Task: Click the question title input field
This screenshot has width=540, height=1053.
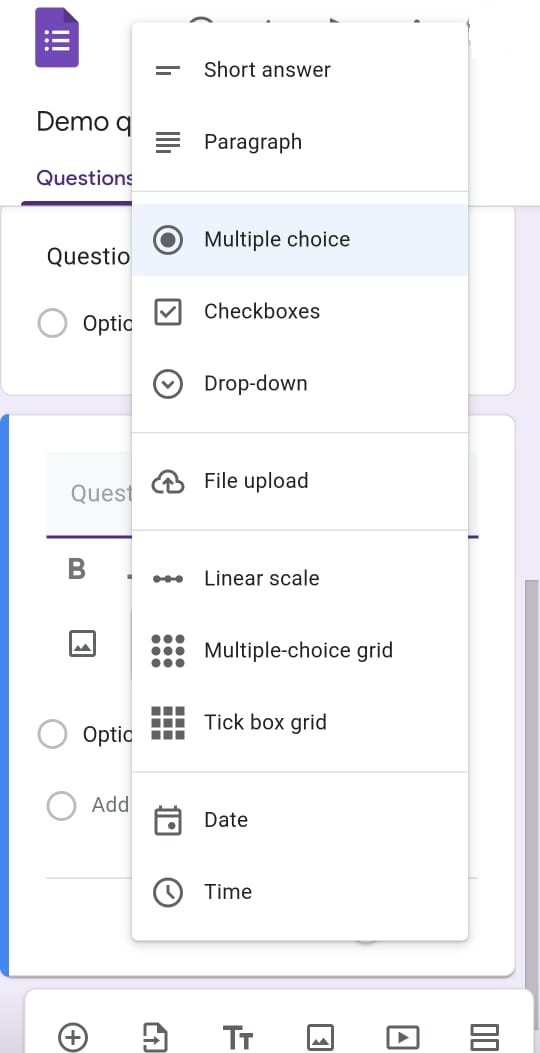Action: click(x=89, y=494)
